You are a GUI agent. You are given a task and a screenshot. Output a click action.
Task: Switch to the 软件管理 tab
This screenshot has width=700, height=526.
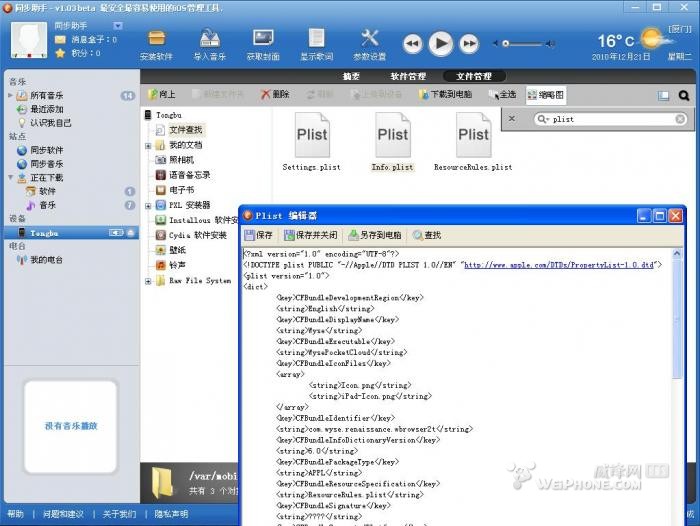point(408,76)
